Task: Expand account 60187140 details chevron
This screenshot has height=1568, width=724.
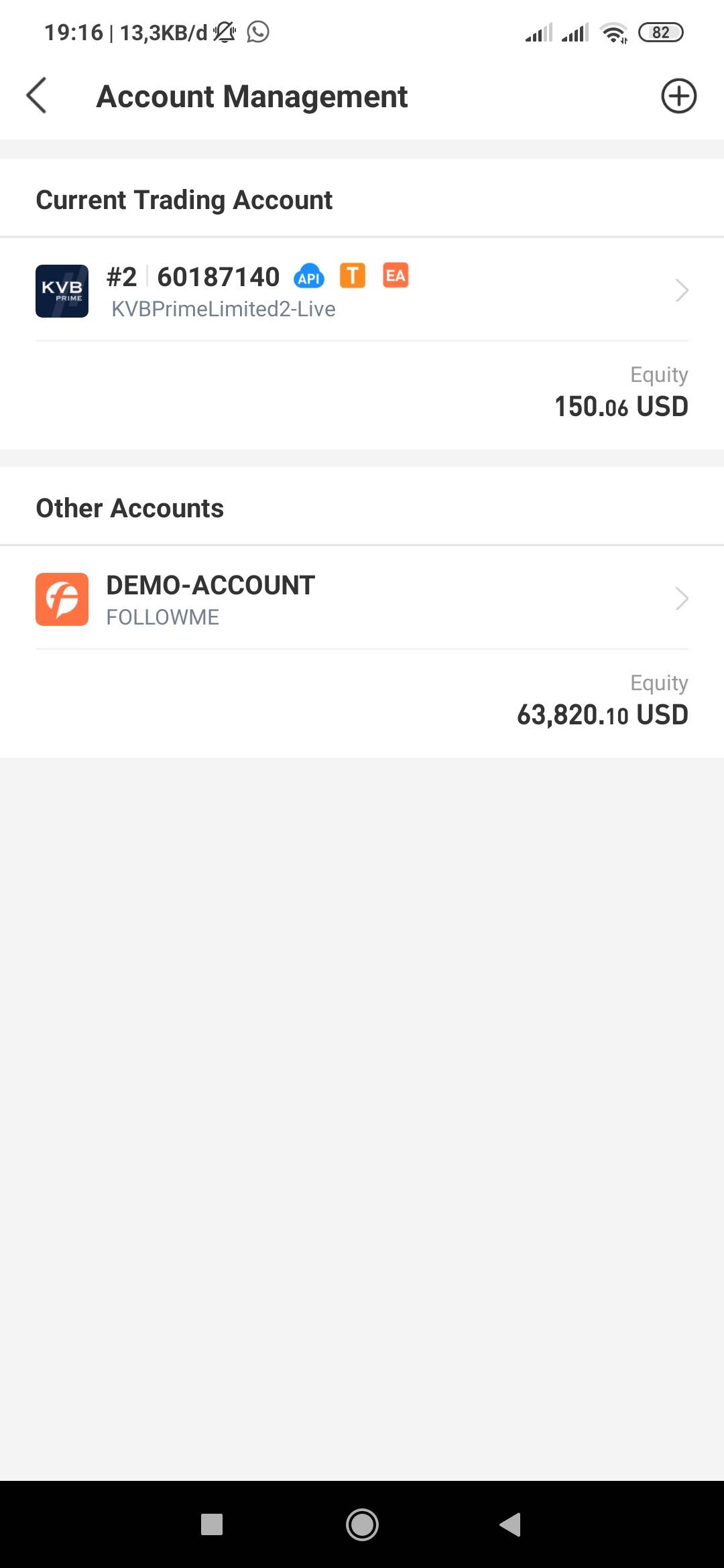Action: point(681,290)
